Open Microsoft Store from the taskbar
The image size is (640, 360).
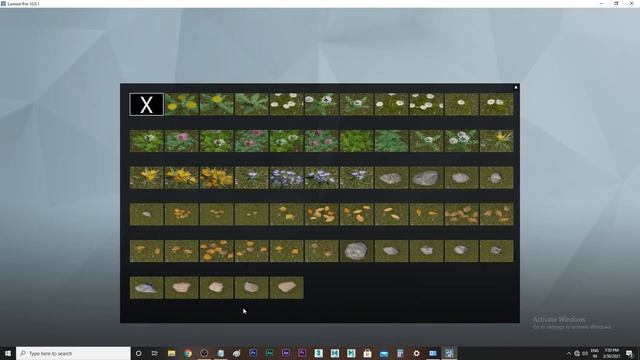pos(367,353)
